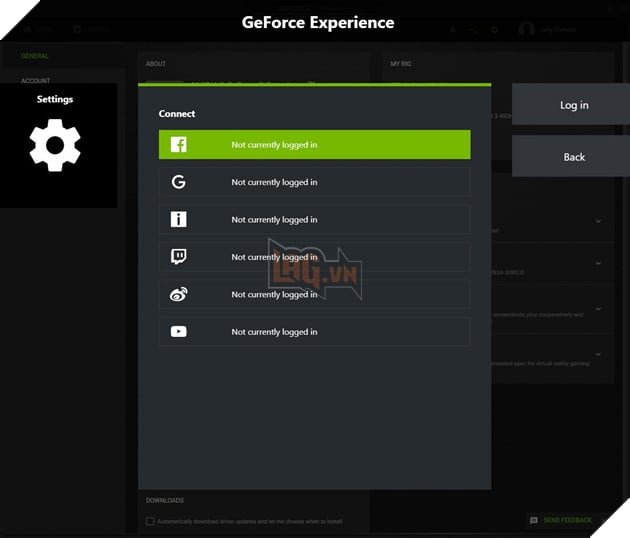Switch to the GENERAL settings tab
The height and width of the screenshot is (538, 630).
point(35,56)
